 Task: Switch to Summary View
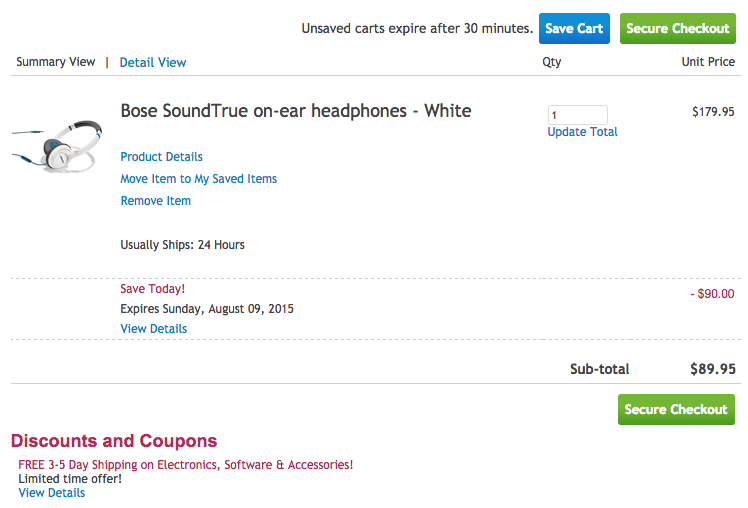[x=56, y=62]
